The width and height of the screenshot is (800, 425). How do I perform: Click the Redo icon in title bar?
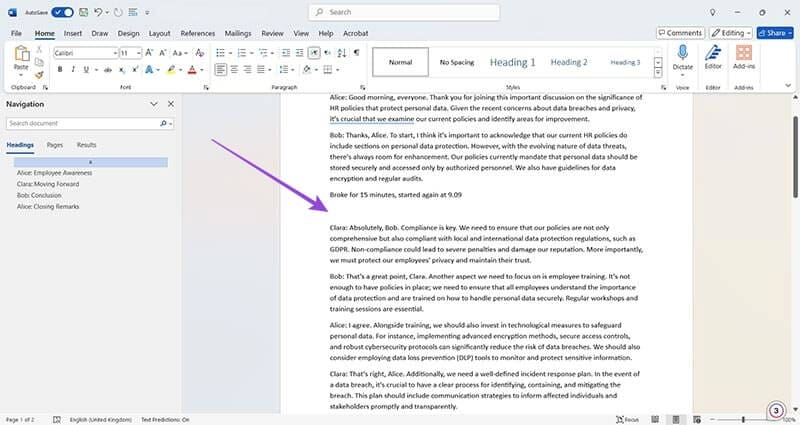(118, 12)
